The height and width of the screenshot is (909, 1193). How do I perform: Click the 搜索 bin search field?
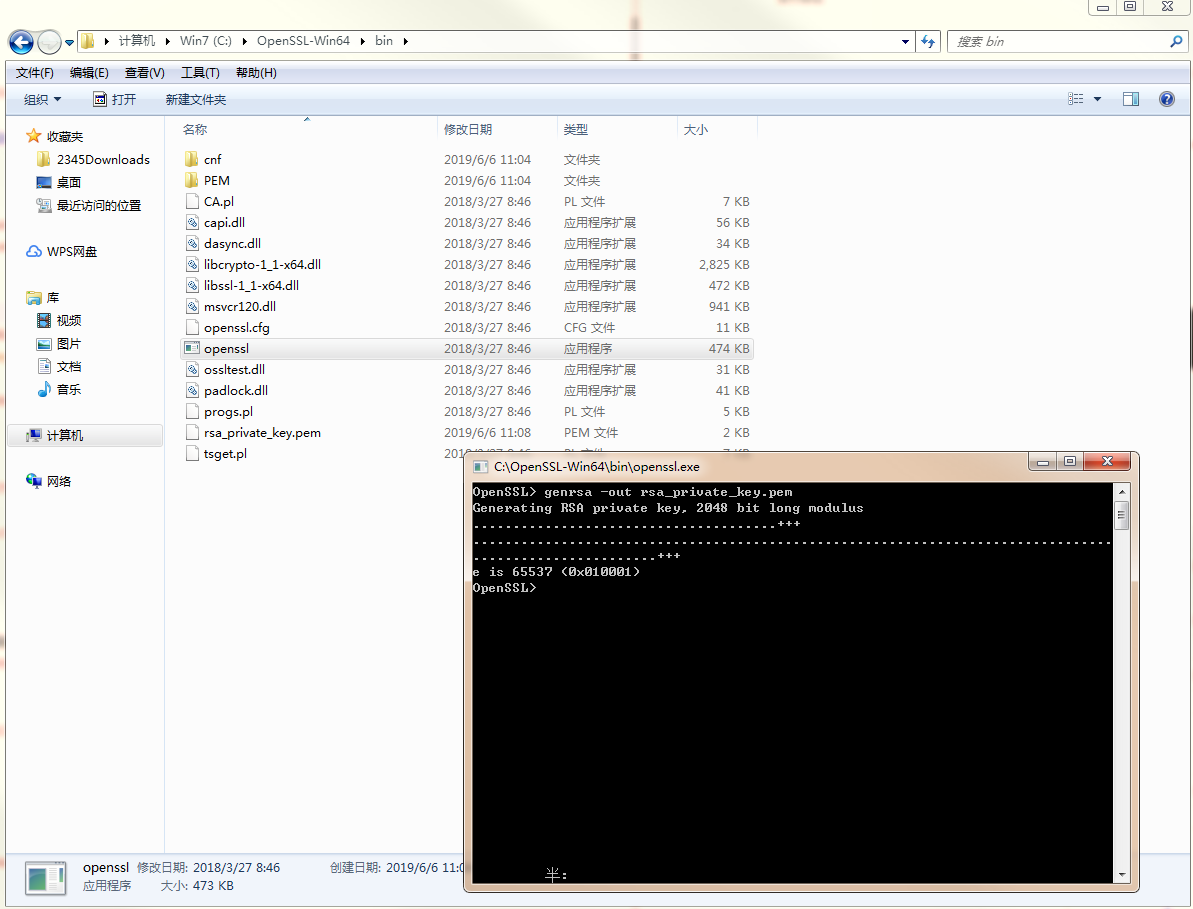pos(1058,41)
